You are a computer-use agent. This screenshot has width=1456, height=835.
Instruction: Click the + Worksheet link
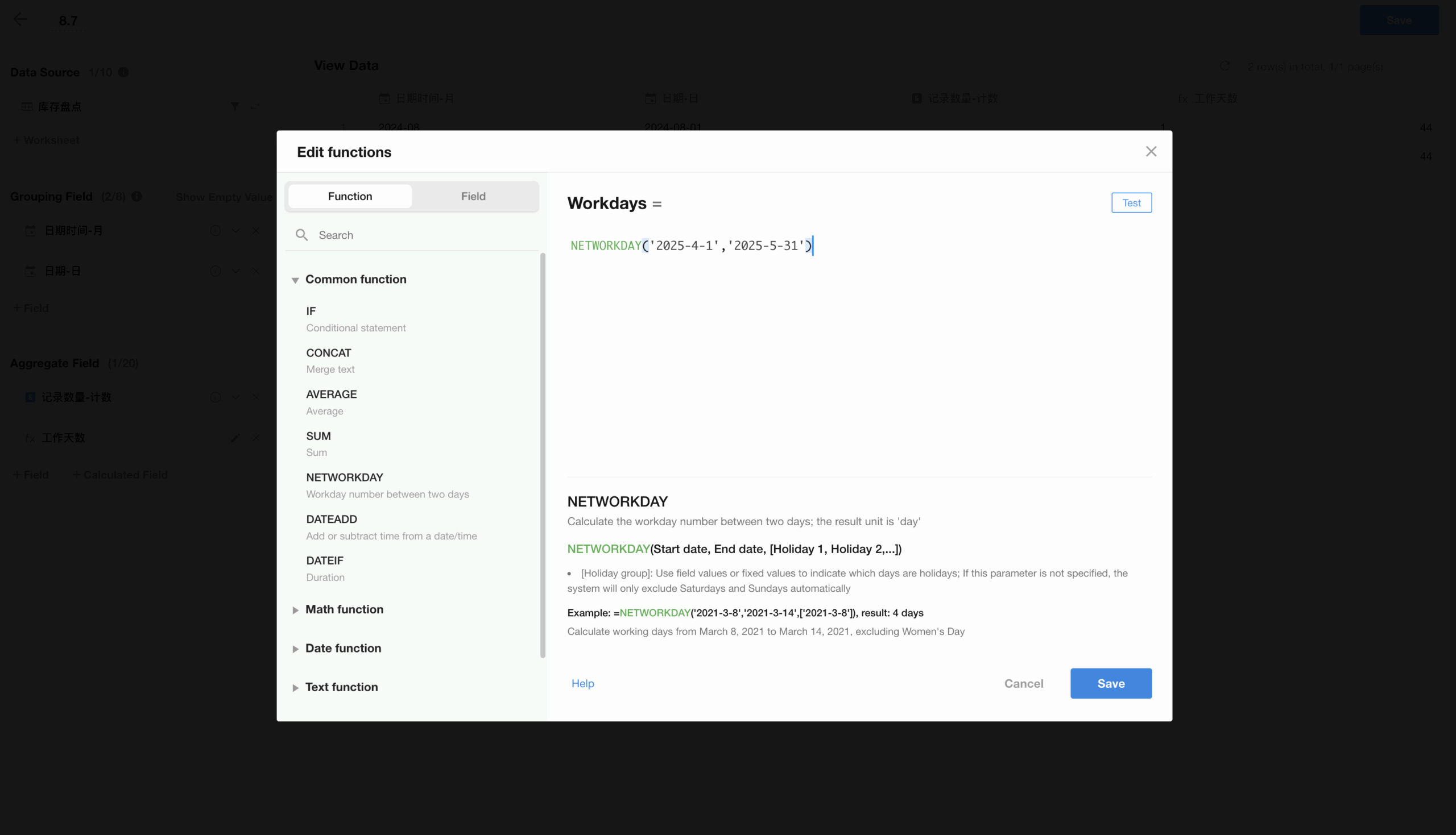point(46,140)
